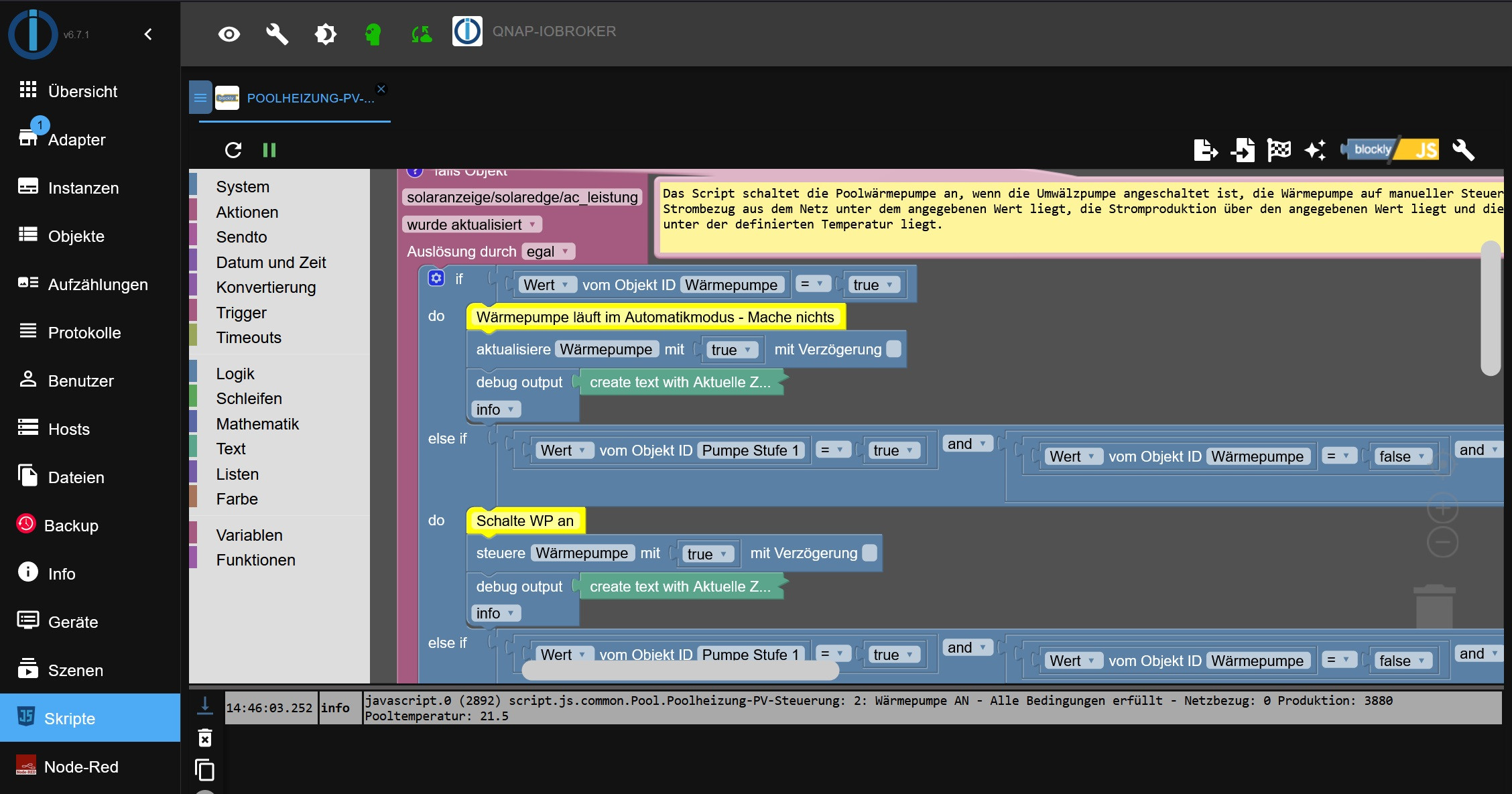Pause the running script

[269, 150]
